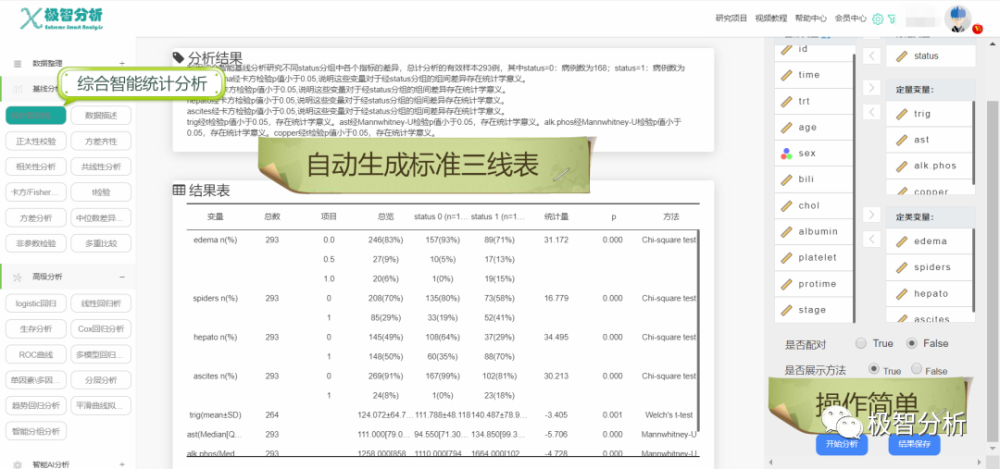1000x469 pixels.
Task: Select the protime variable
Action: [814, 284]
